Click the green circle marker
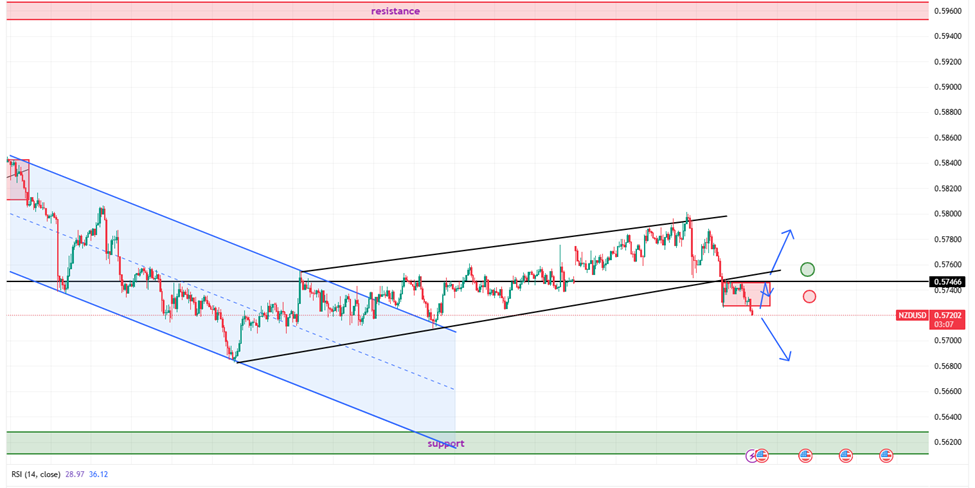975x488 pixels. 807,269
